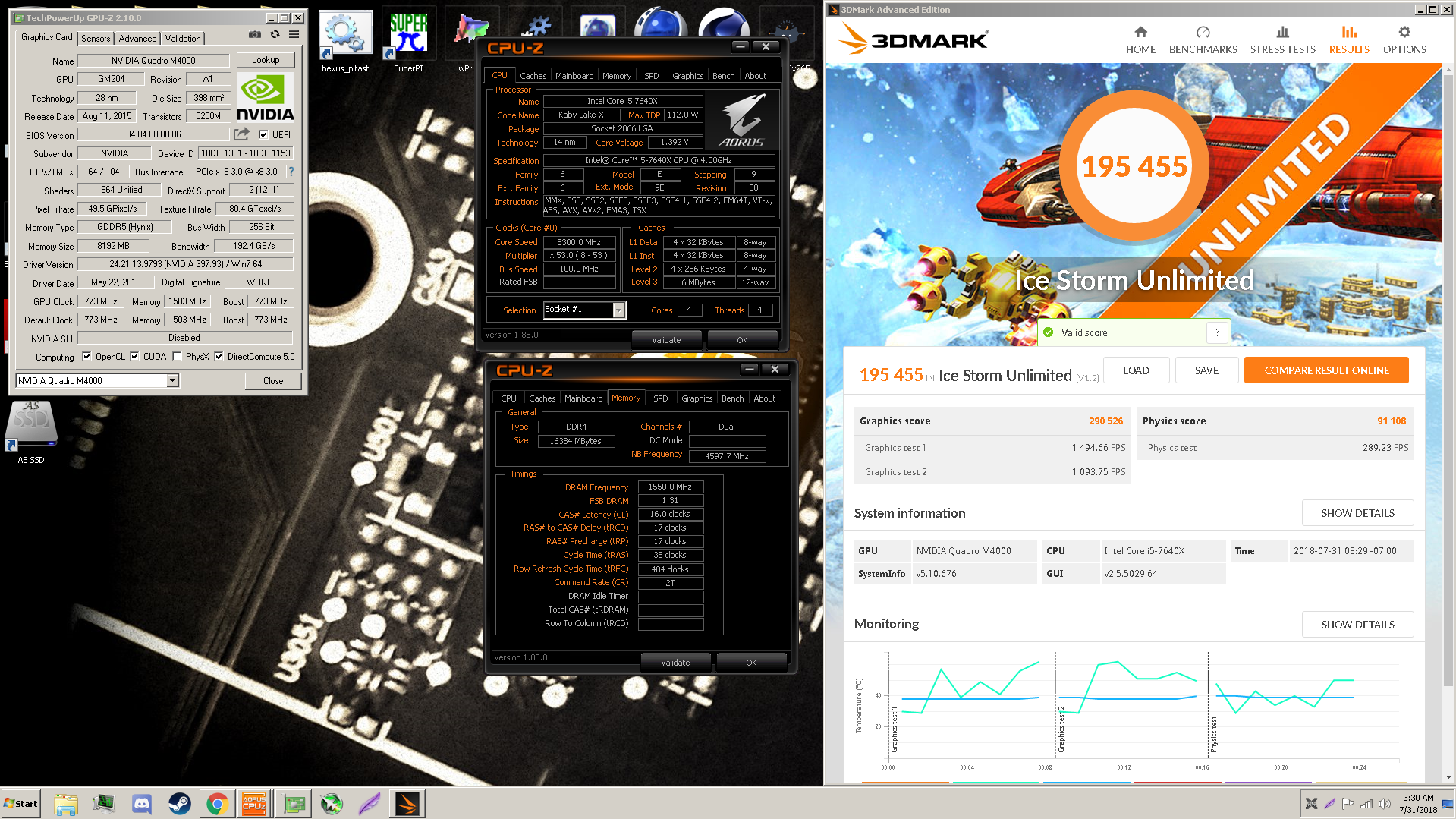Open Graphics tab in lower CPU-Z window
This screenshot has width=1456, height=819.
(x=697, y=398)
